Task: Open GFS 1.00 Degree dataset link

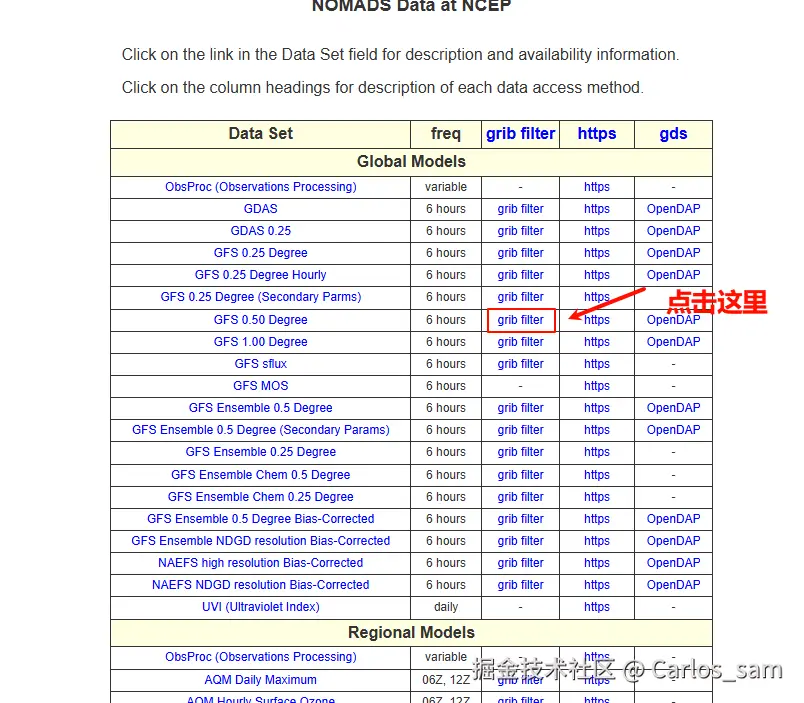Action: coord(260,342)
